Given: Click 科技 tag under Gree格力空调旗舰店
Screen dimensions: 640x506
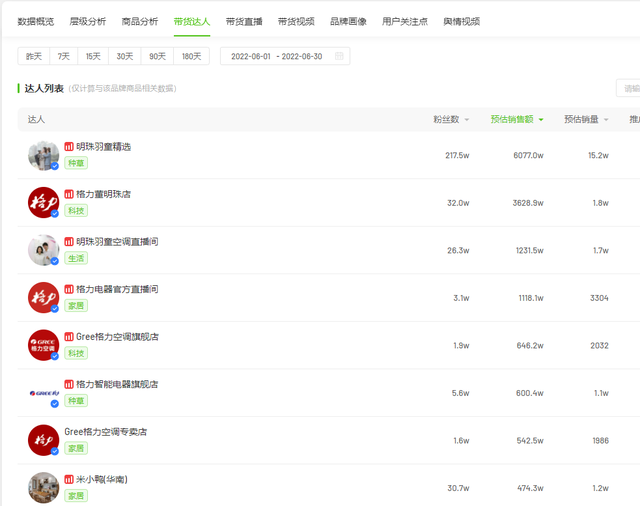Looking at the screenshot, I should [x=76, y=353].
